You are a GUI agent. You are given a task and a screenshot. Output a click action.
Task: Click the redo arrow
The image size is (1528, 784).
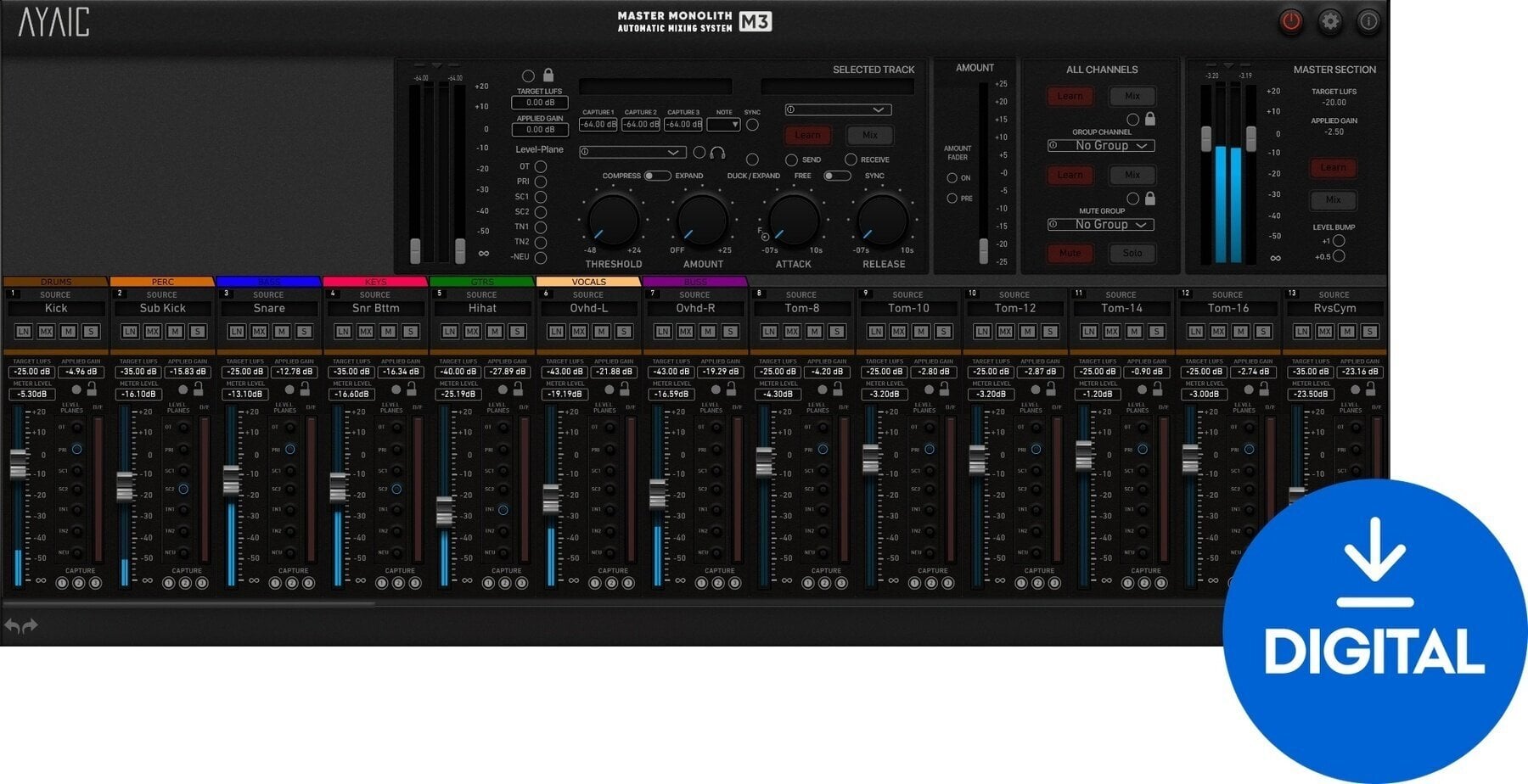[x=31, y=626]
